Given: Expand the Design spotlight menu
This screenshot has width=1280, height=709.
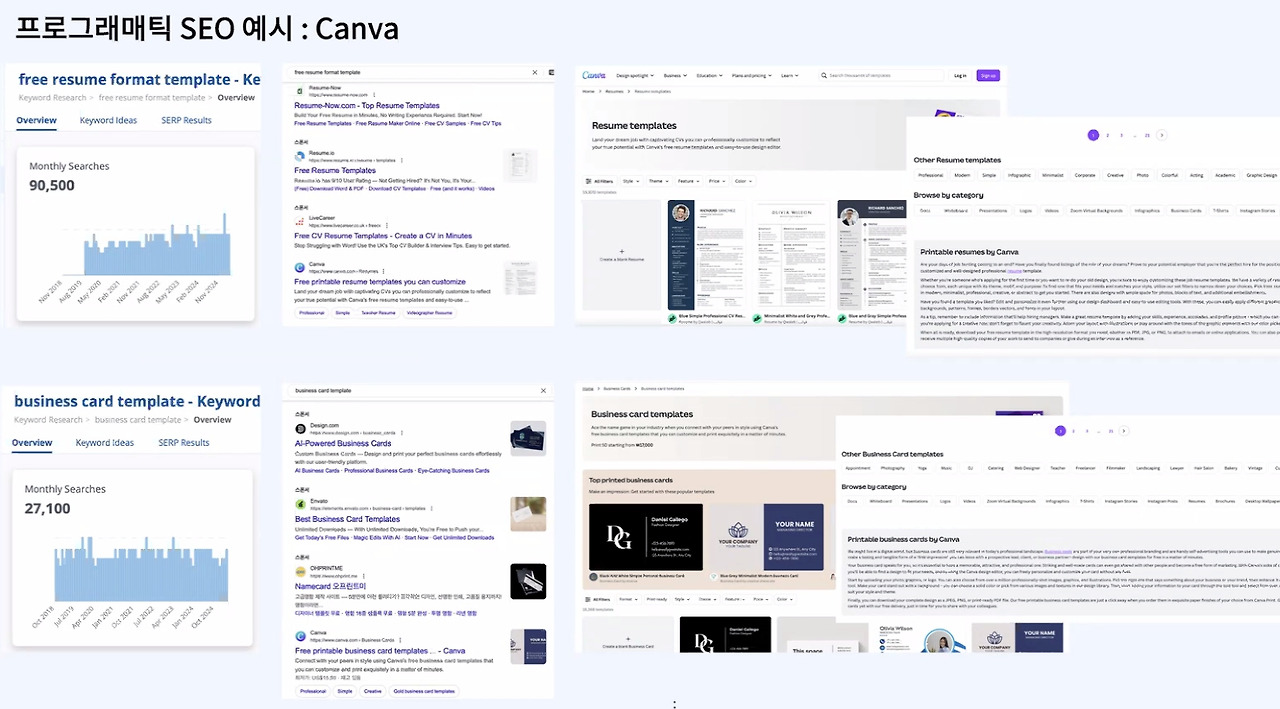Looking at the screenshot, I should pos(635,75).
